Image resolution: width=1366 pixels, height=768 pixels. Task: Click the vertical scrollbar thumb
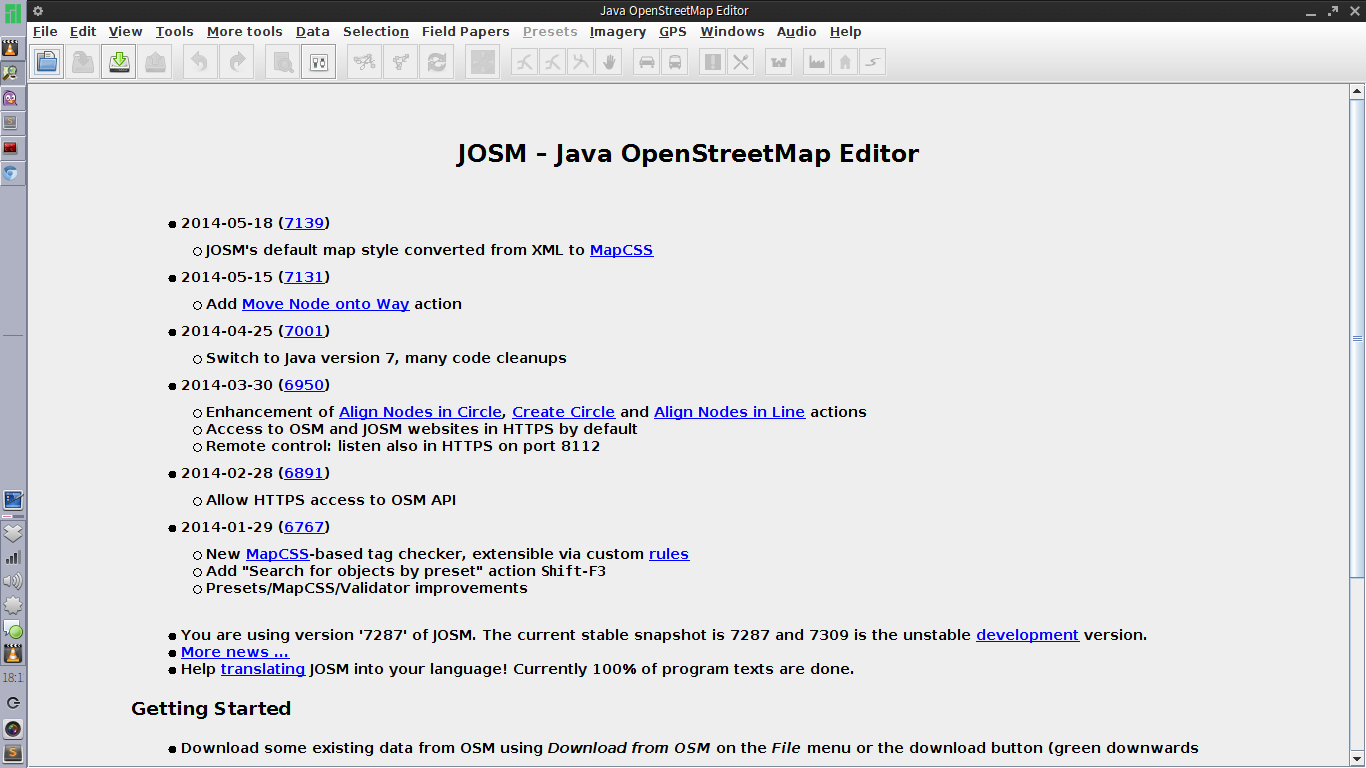coord(1357,338)
